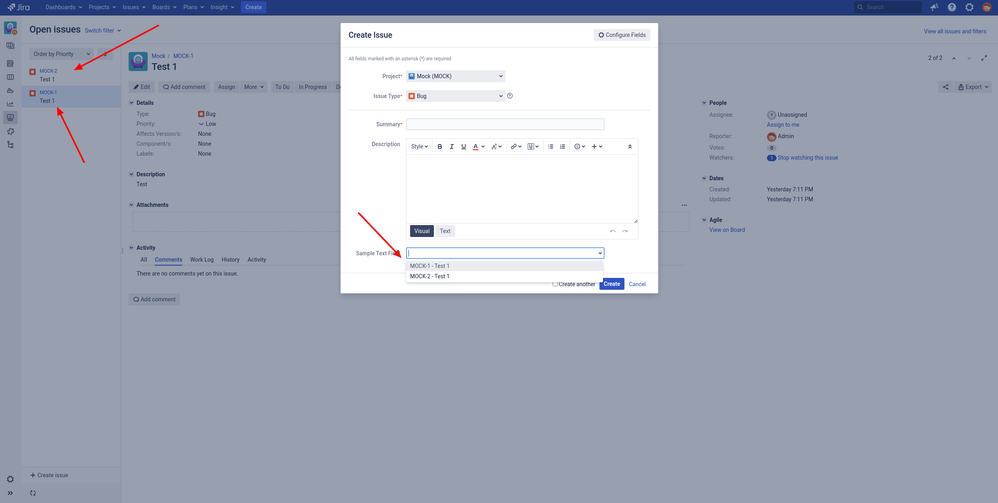Open Jira administration gear in header
Viewport: 998px width, 503px height.
click(x=969, y=7)
